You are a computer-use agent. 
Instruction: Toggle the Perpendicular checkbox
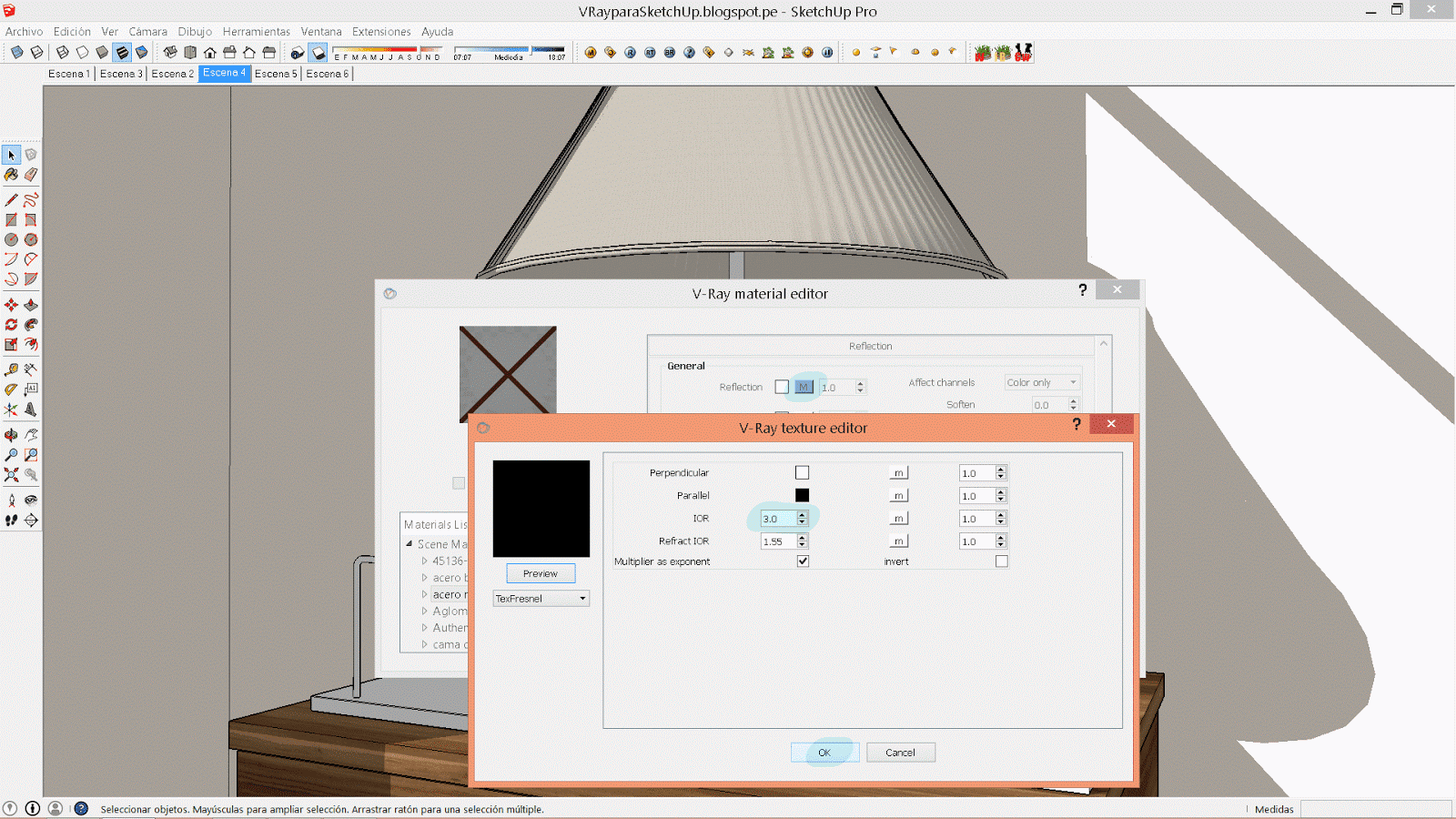click(802, 472)
